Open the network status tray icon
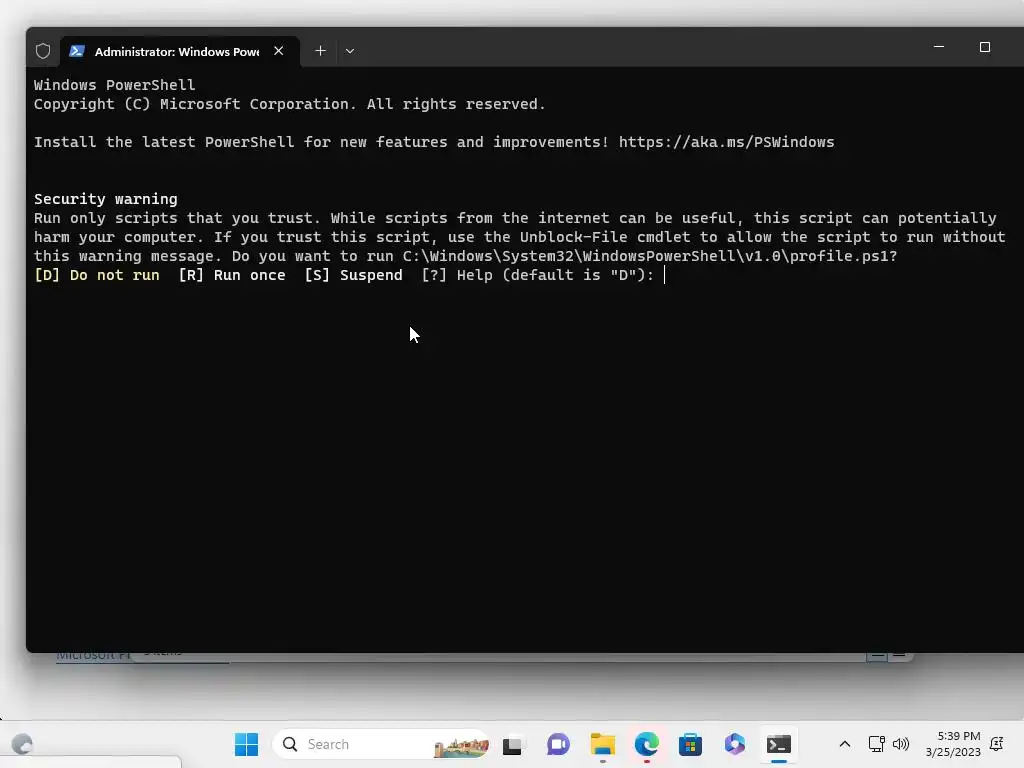 (x=876, y=744)
